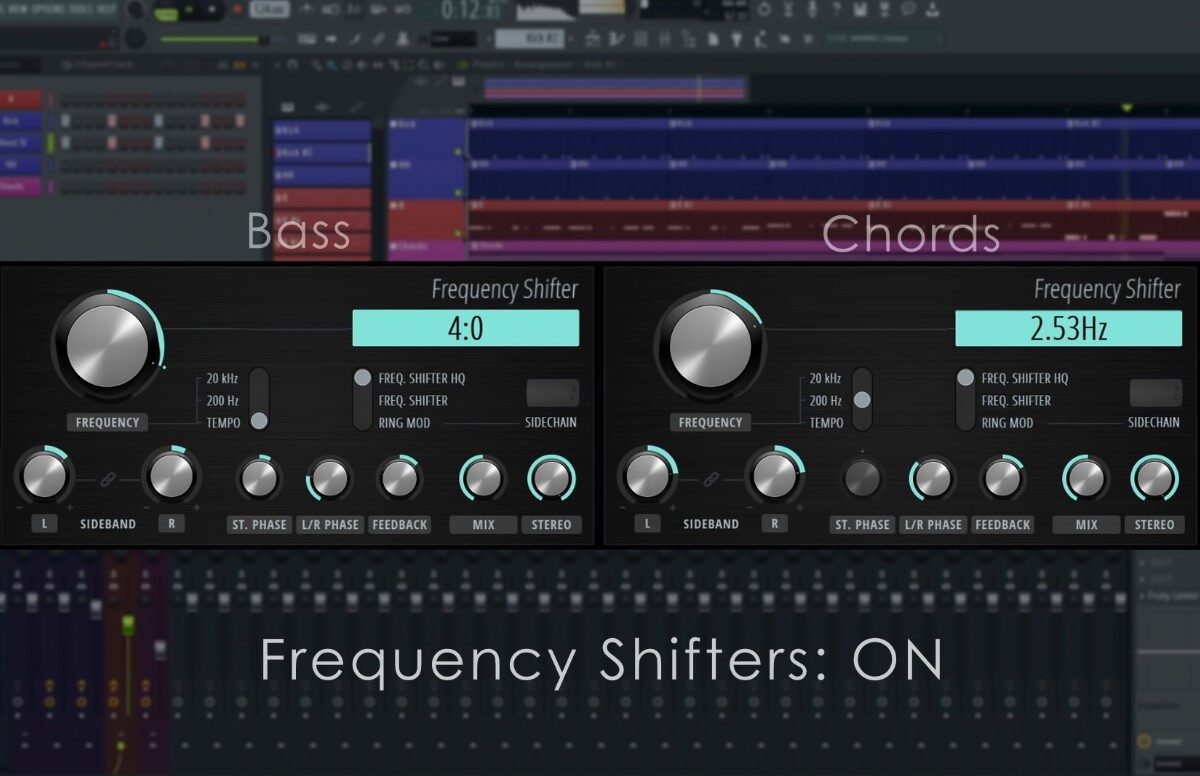Click the Mix knob in the Chords shifter

[x=1086, y=479]
